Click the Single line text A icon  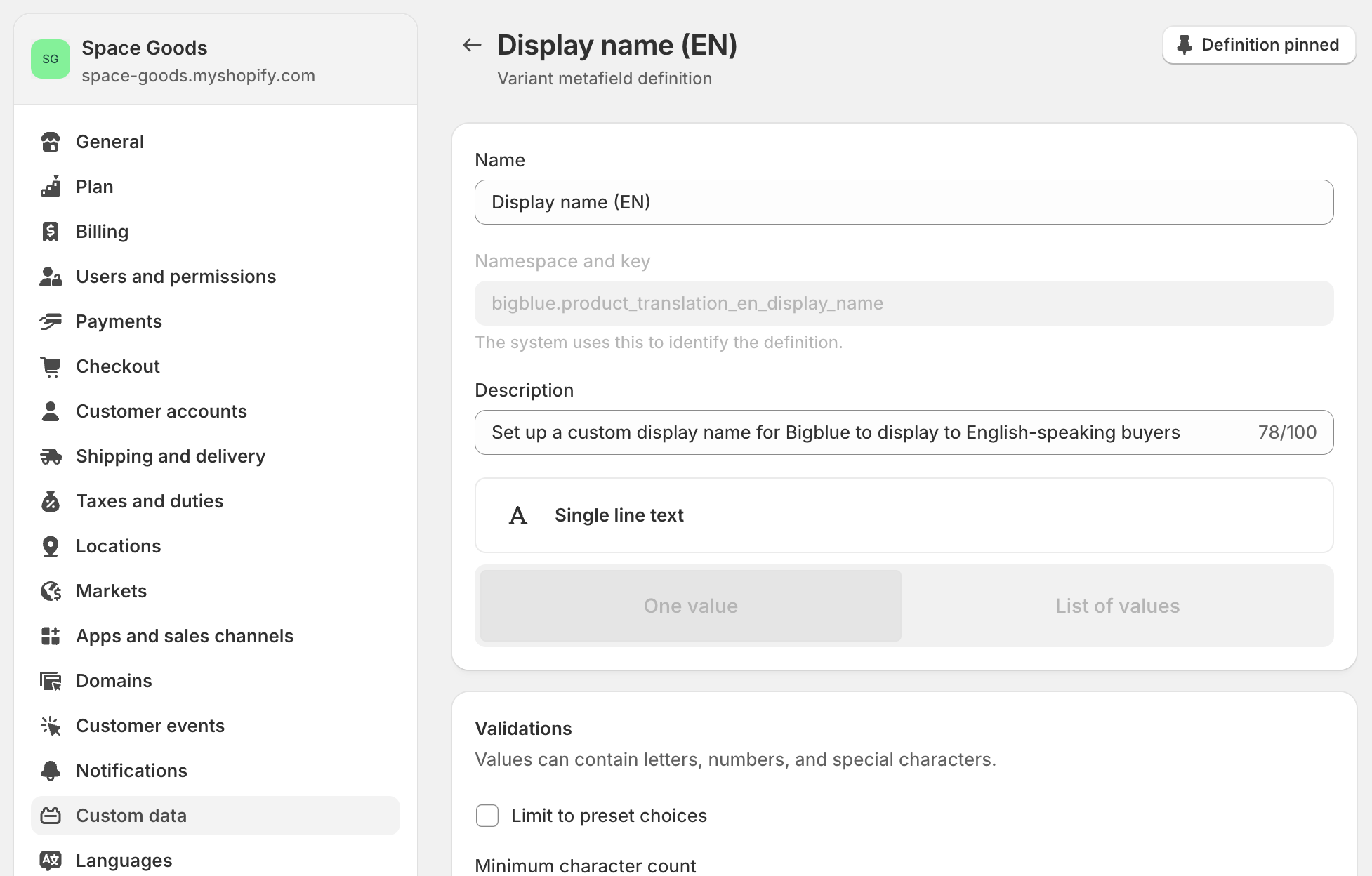pos(518,515)
